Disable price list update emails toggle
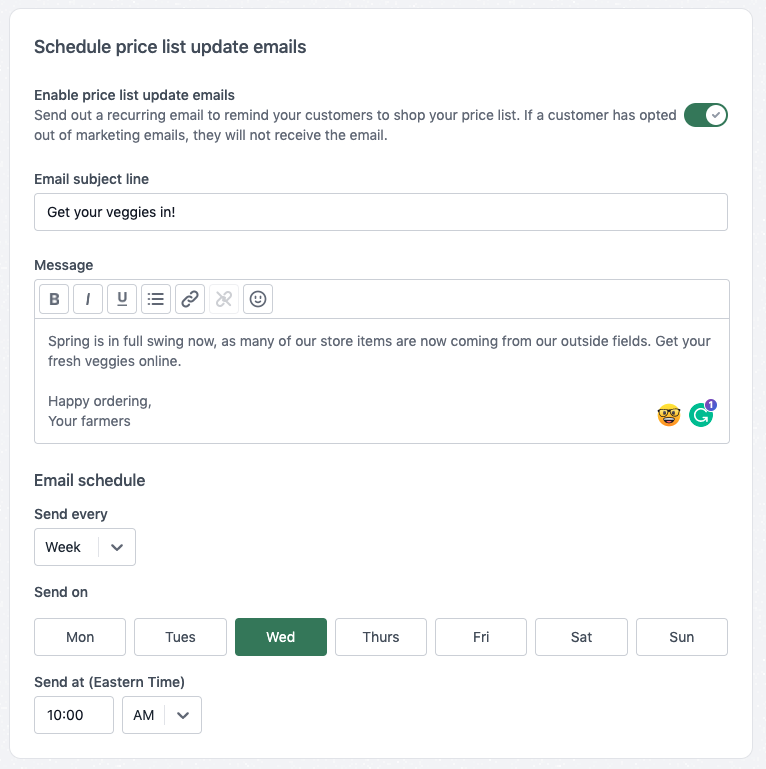The width and height of the screenshot is (766, 769). point(705,115)
